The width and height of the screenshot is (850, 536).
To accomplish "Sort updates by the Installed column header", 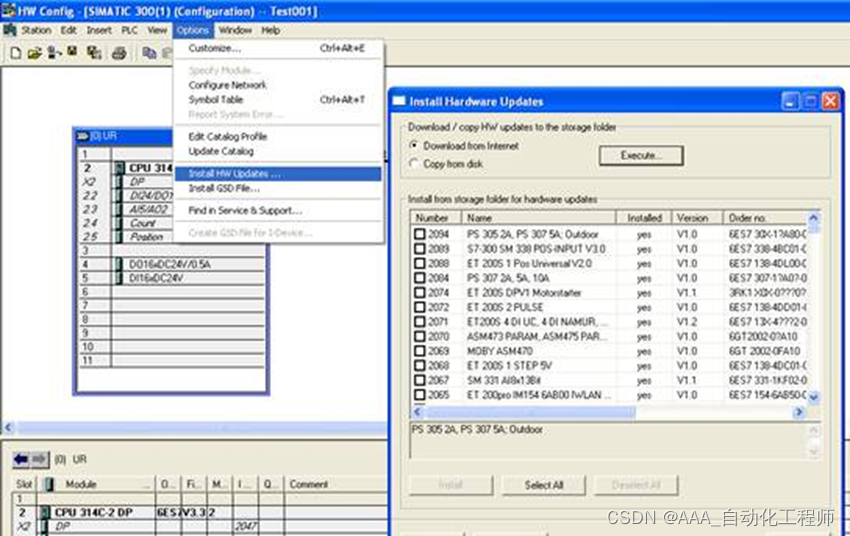I will (644, 218).
